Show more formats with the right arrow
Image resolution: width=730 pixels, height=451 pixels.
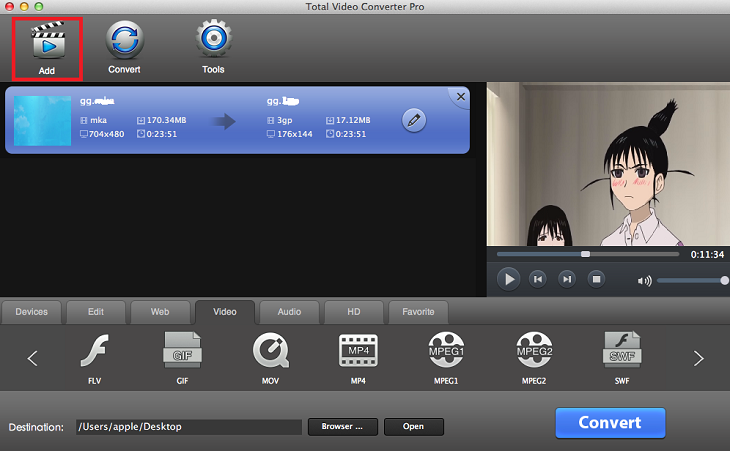[x=698, y=358]
